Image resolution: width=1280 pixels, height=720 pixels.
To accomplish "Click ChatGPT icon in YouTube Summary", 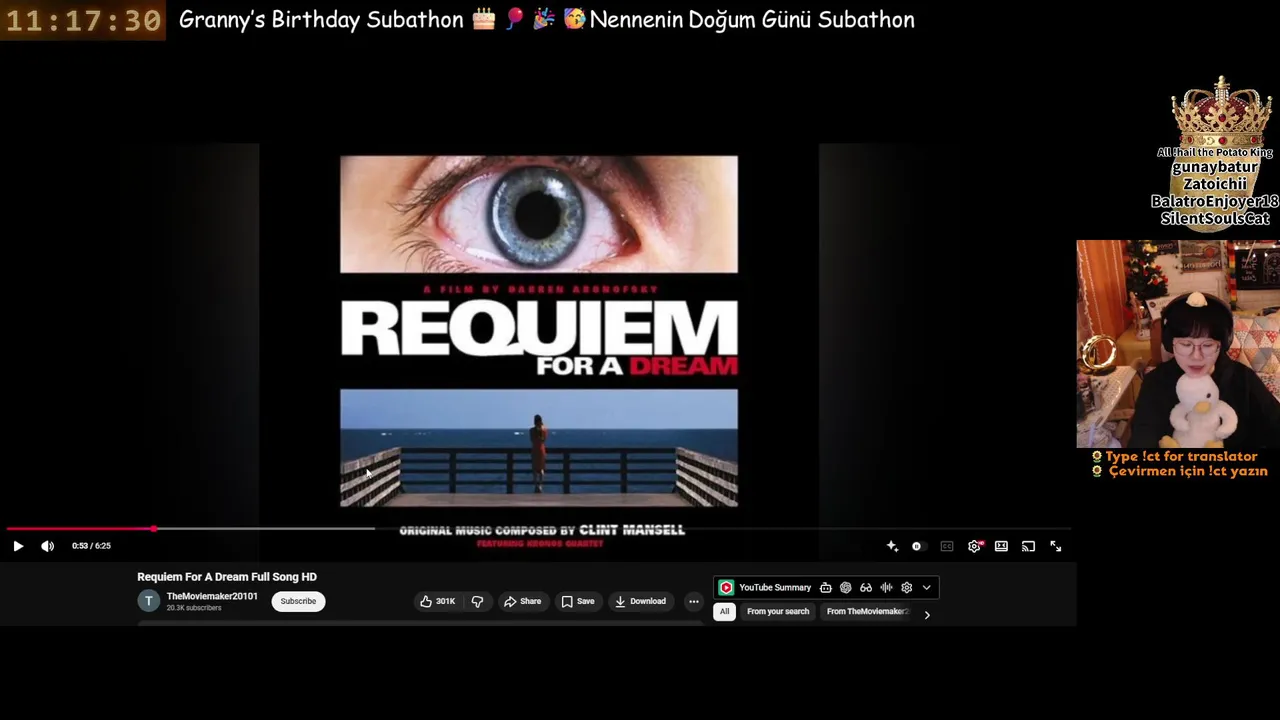I will pyautogui.click(x=846, y=588).
